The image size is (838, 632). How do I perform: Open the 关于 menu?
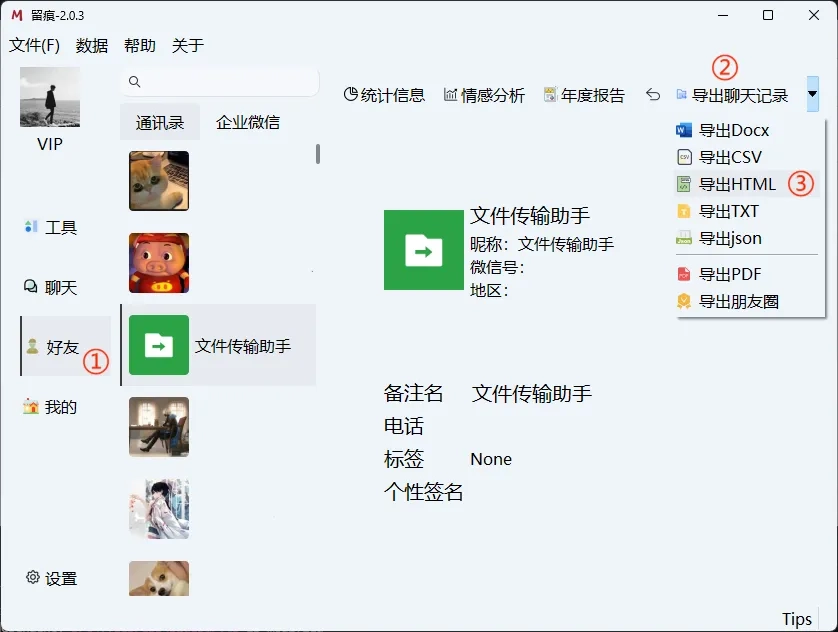pyautogui.click(x=188, y=45)
